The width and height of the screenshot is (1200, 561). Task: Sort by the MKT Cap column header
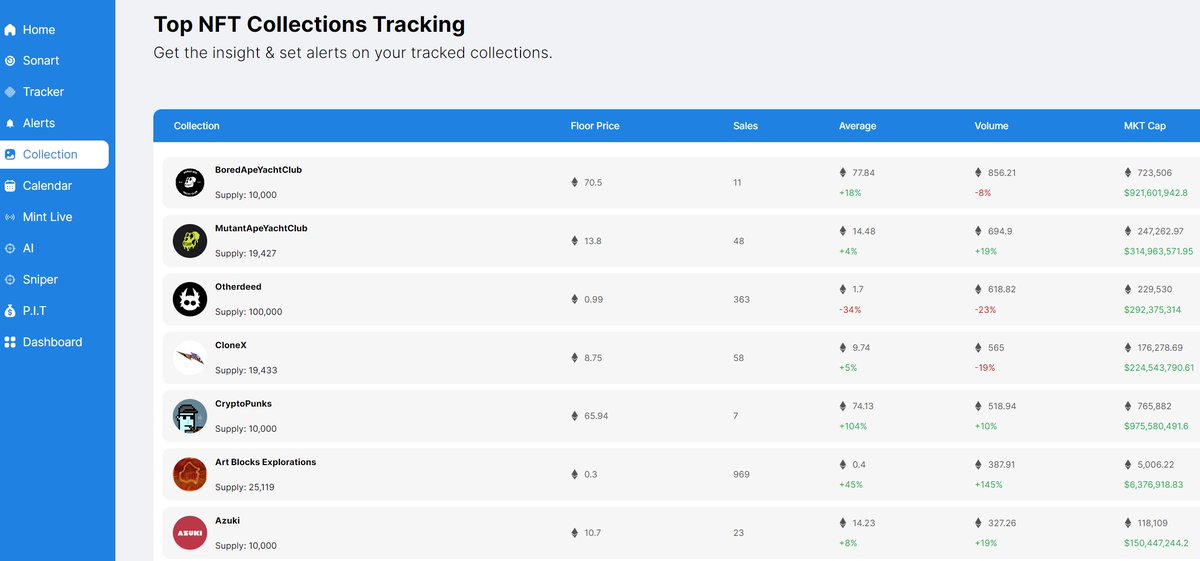(x=1145, y=126)
